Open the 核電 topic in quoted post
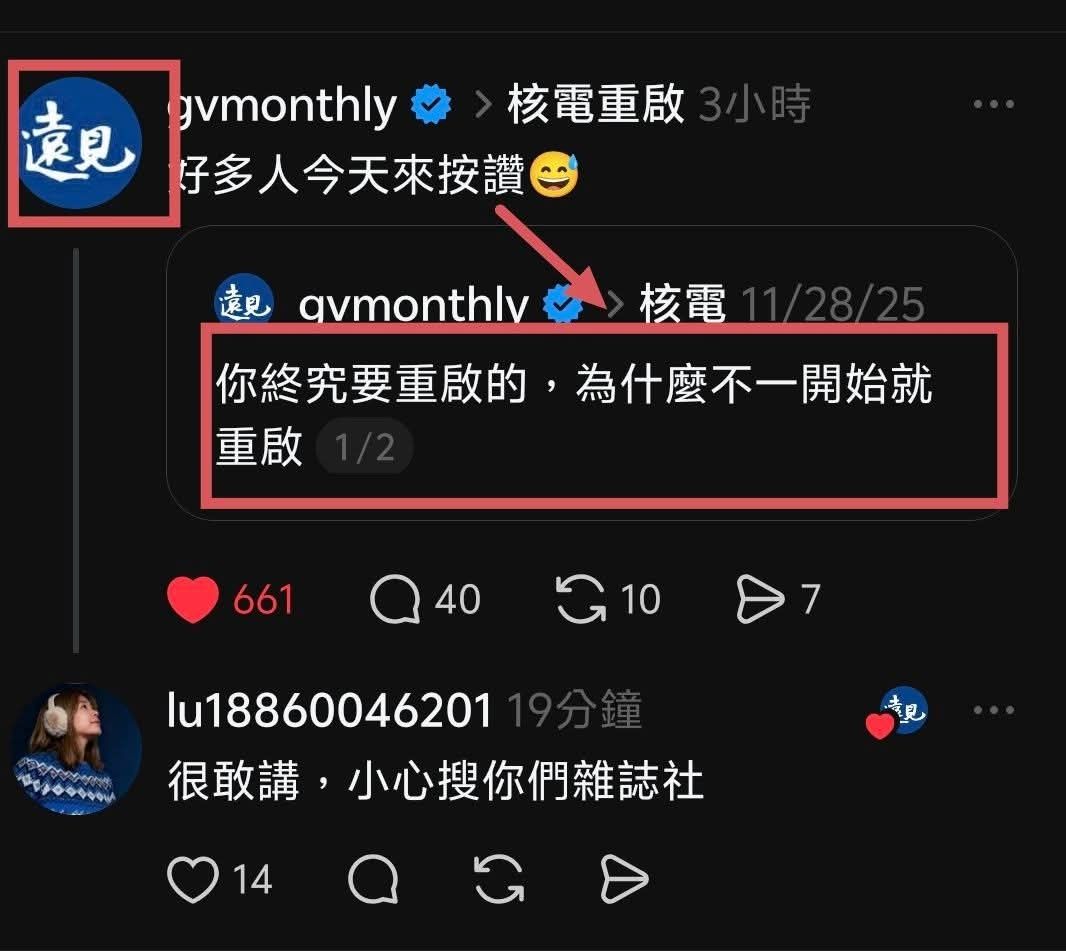This screenshot has height=951, width=1066. point(683,303)
